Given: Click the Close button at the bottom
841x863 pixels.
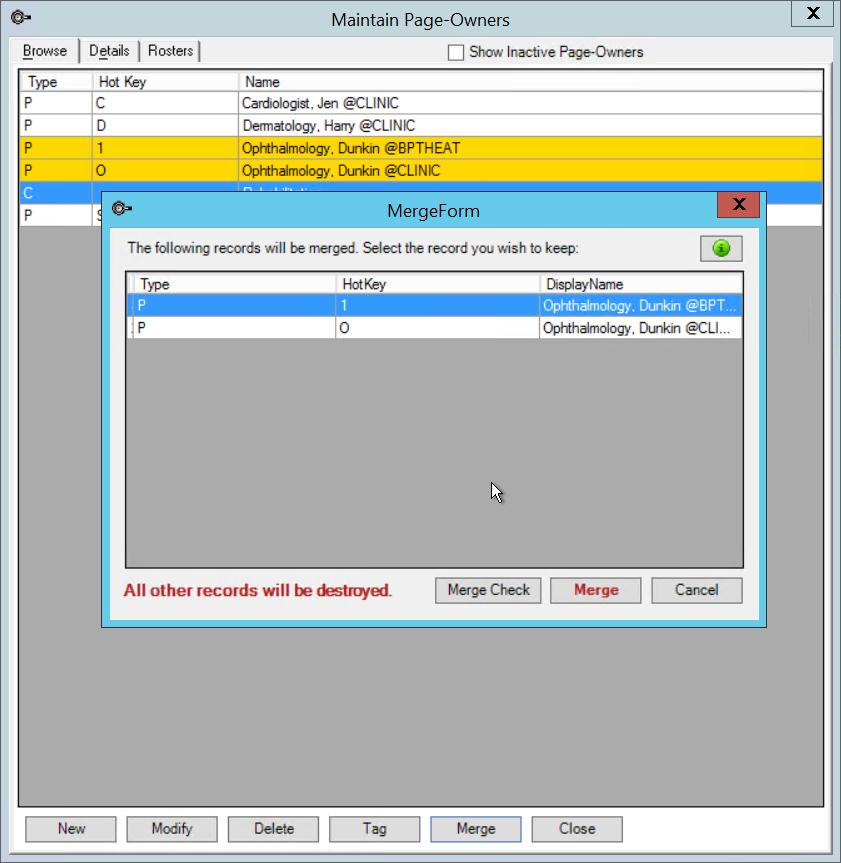Looking at the screenshot, I should [x=577, y=829].
